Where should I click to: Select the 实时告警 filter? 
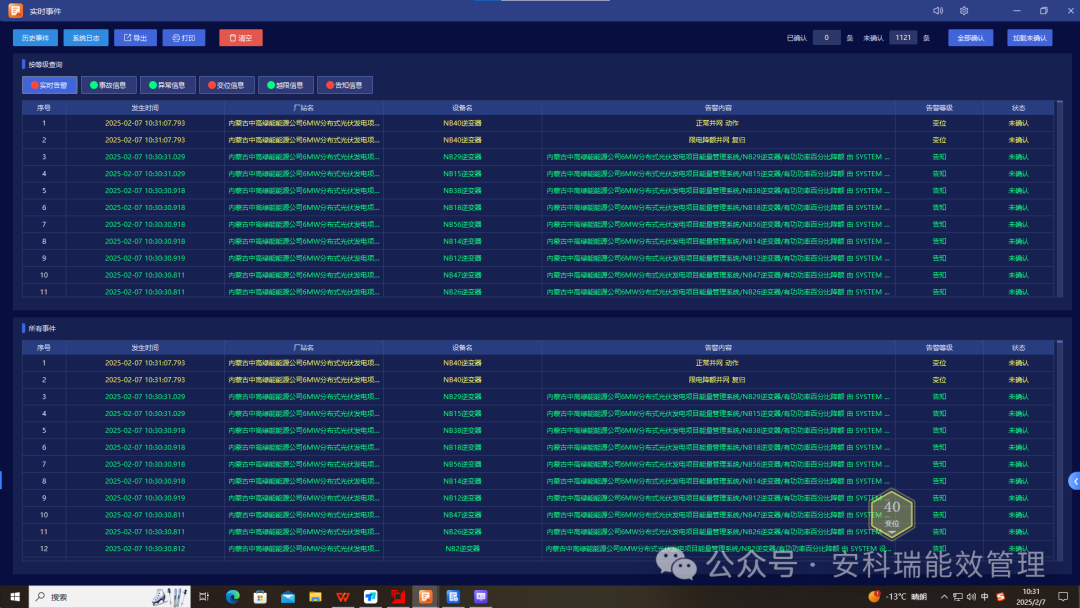[x=49, y=86]
